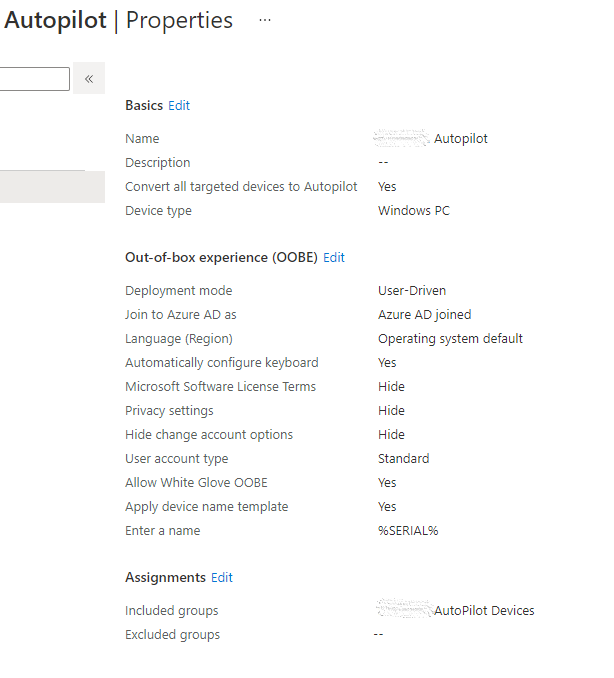Click 'Yes' value for Automatically configure keyboard

point(387,363)
